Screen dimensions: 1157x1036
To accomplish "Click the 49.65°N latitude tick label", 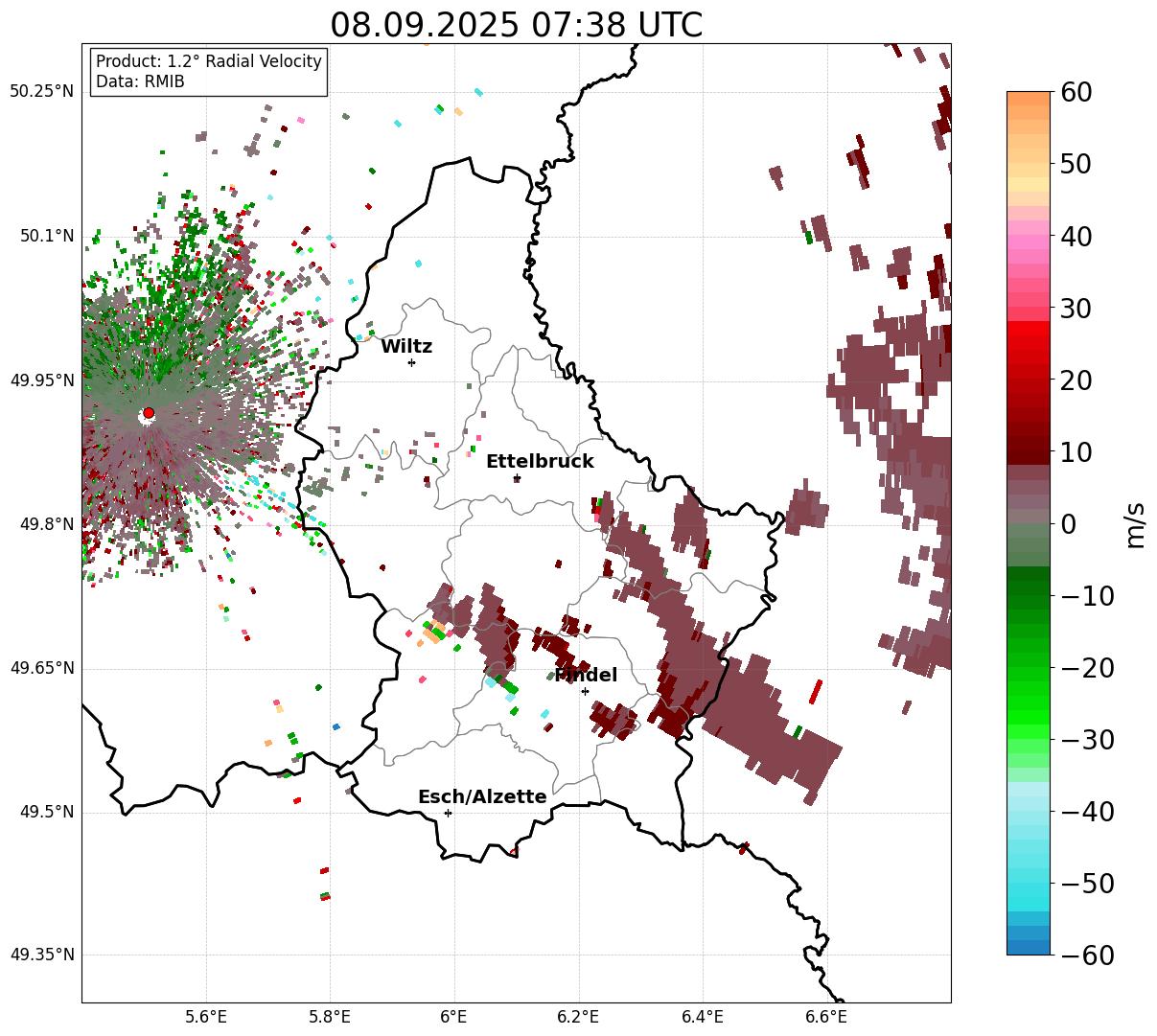I will coord(42,668).
